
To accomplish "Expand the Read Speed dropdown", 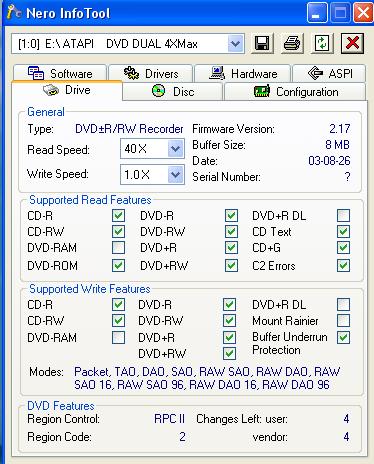I will tap(175, 149).
